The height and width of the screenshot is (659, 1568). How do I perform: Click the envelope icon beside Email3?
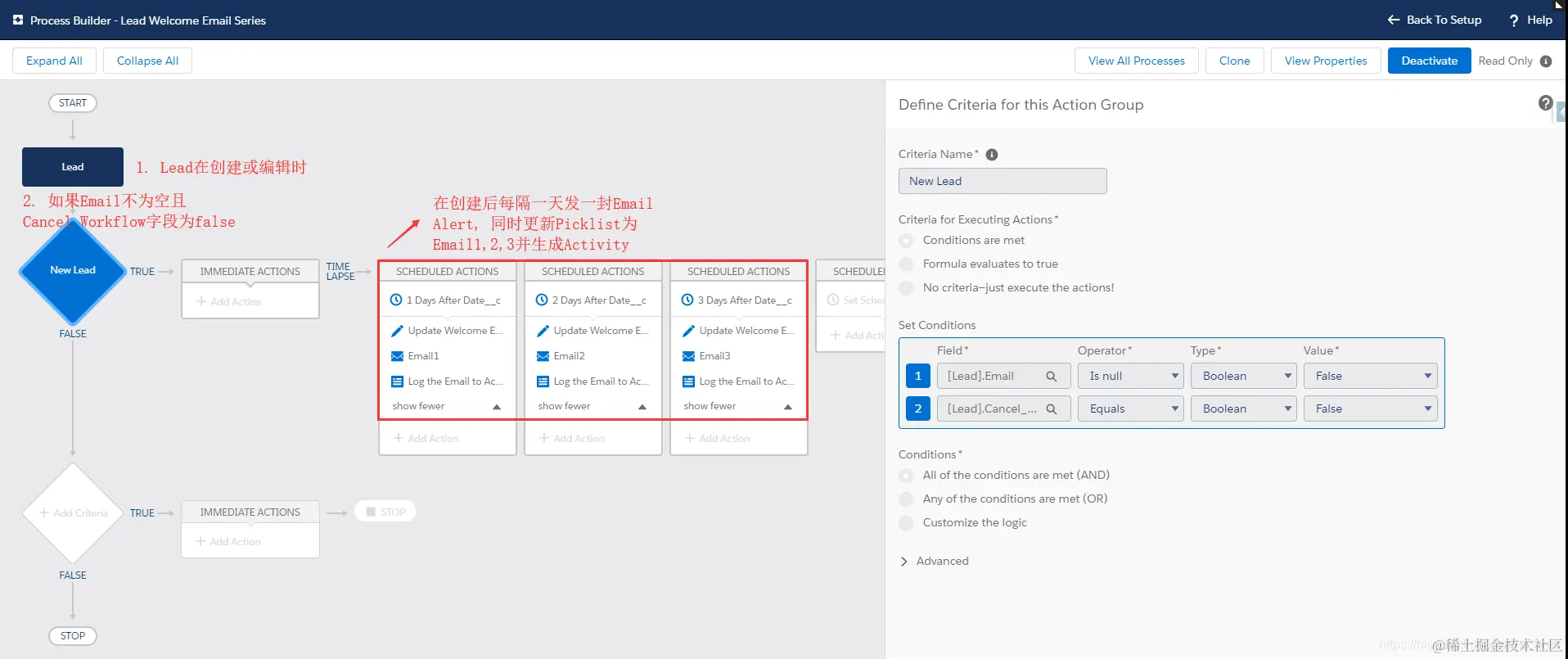tap(688, 356)
